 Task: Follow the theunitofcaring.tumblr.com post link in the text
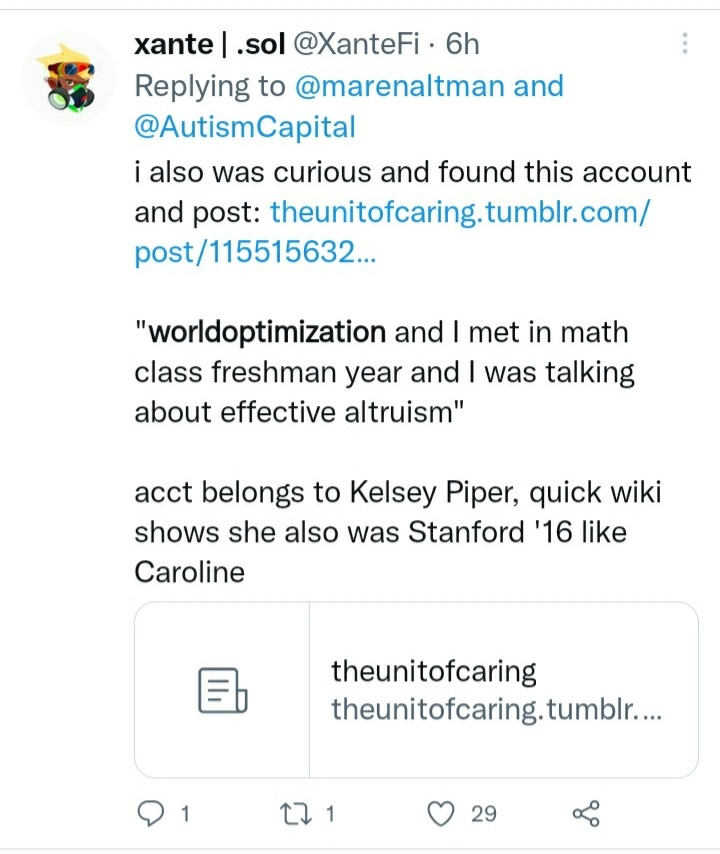452,212
